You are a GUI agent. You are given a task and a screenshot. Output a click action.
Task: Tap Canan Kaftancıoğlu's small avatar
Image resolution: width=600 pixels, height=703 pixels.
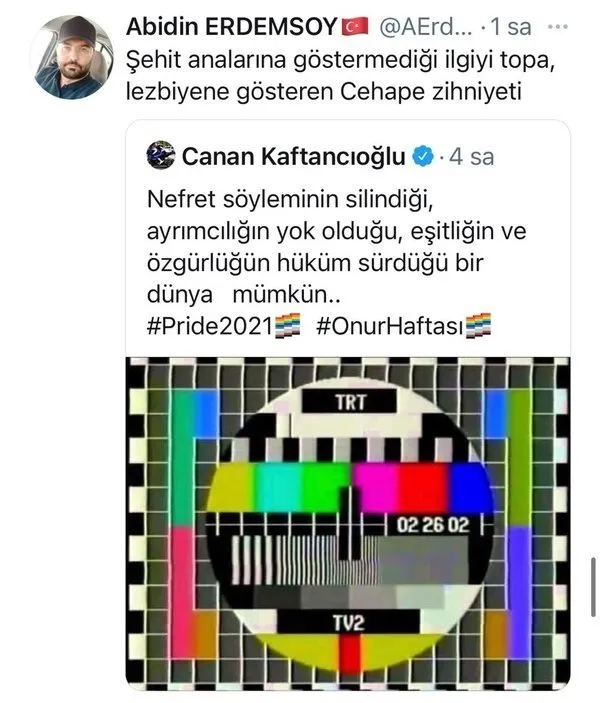click(161, 155)
